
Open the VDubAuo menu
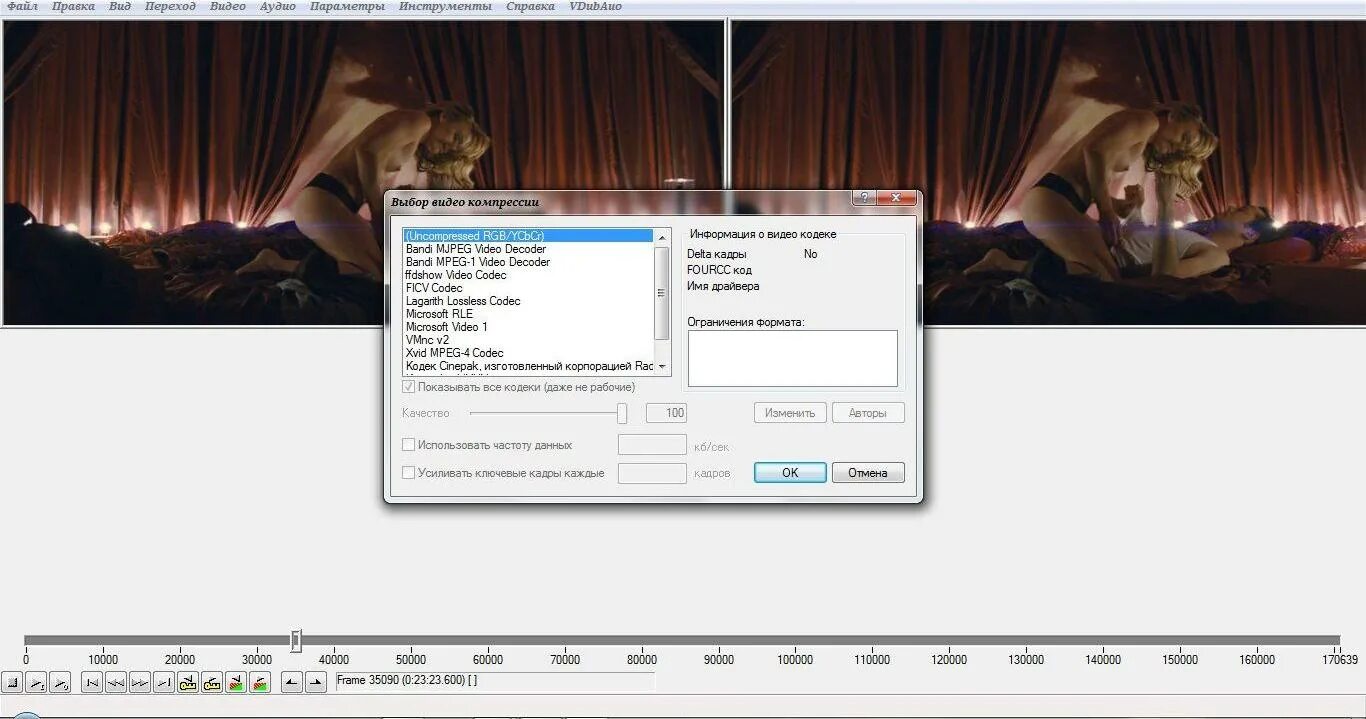tap(595, 6)
